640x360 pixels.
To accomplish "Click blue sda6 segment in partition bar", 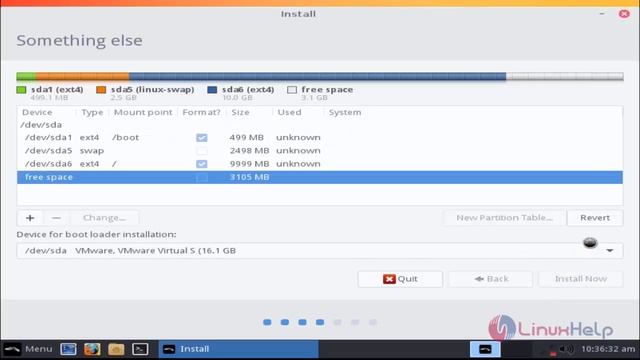I will [x=318, y=76].
